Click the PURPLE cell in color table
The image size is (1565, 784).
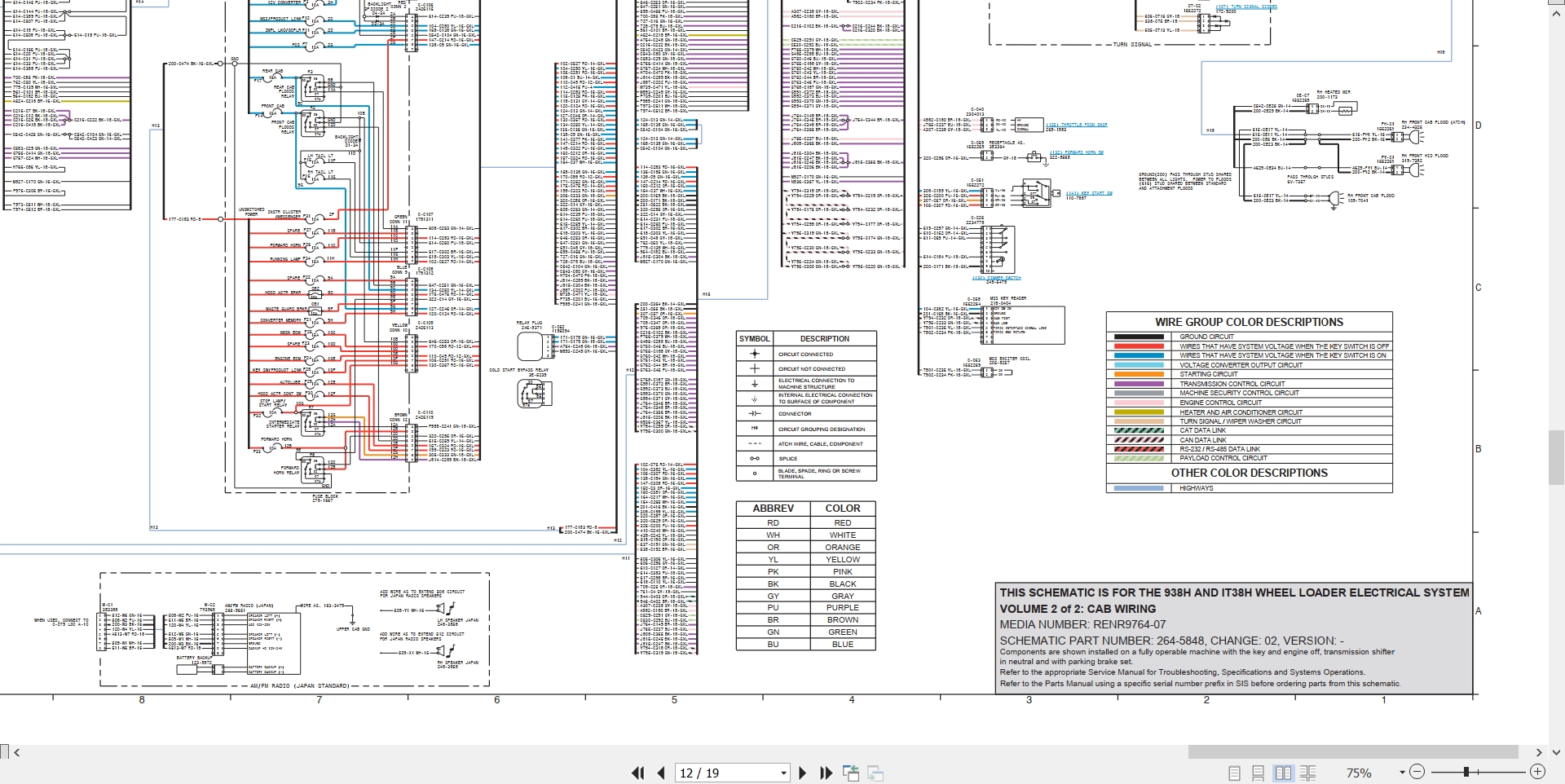click(843, 608)
